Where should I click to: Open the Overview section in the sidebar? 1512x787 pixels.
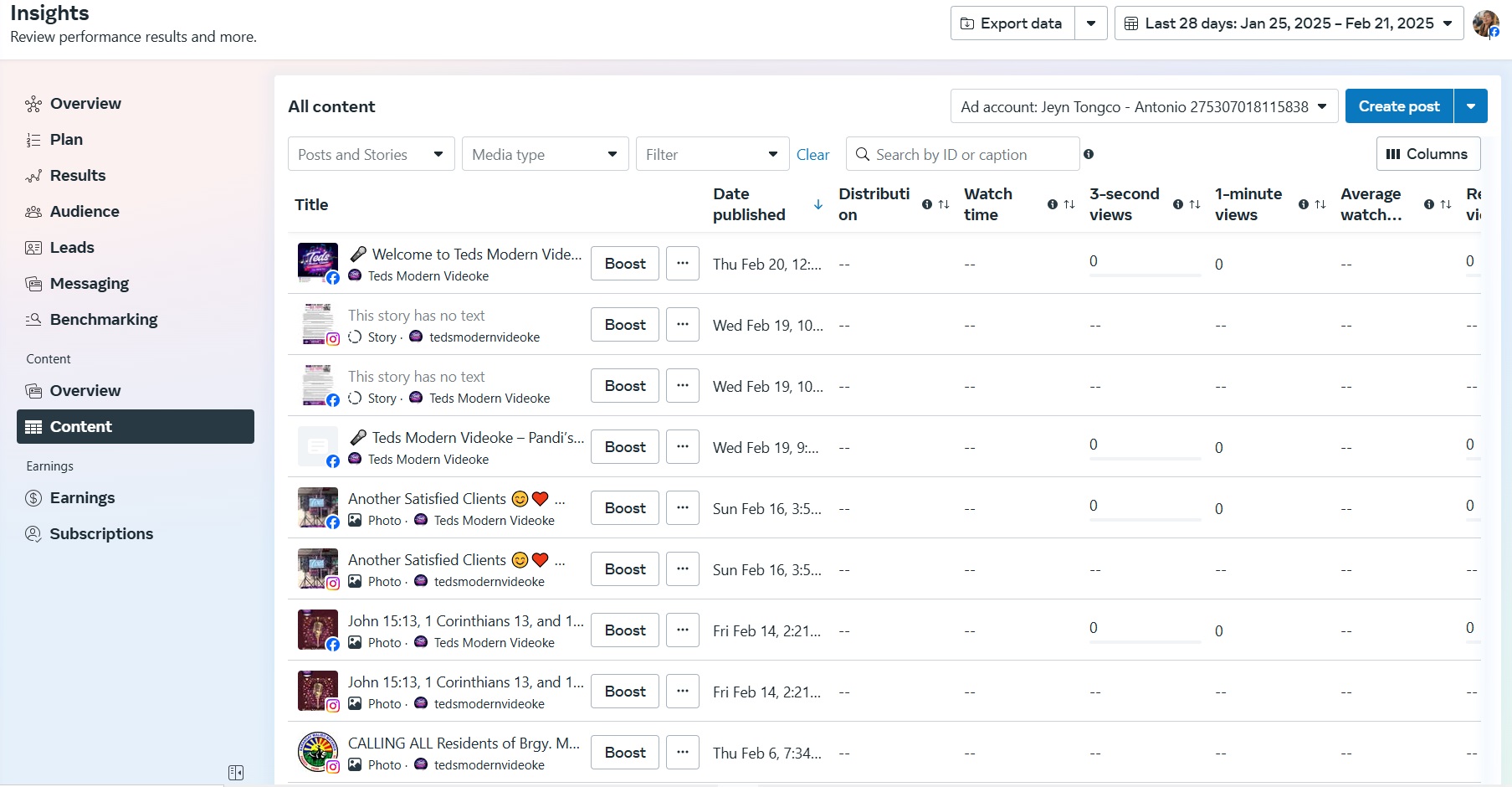85,104
